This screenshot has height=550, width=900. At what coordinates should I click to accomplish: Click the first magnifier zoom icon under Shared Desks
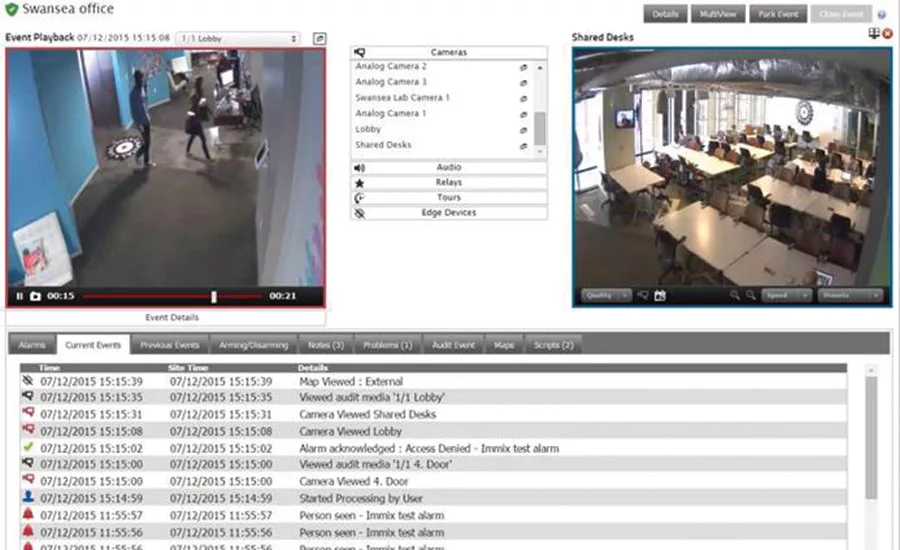(x=734, y=295)
